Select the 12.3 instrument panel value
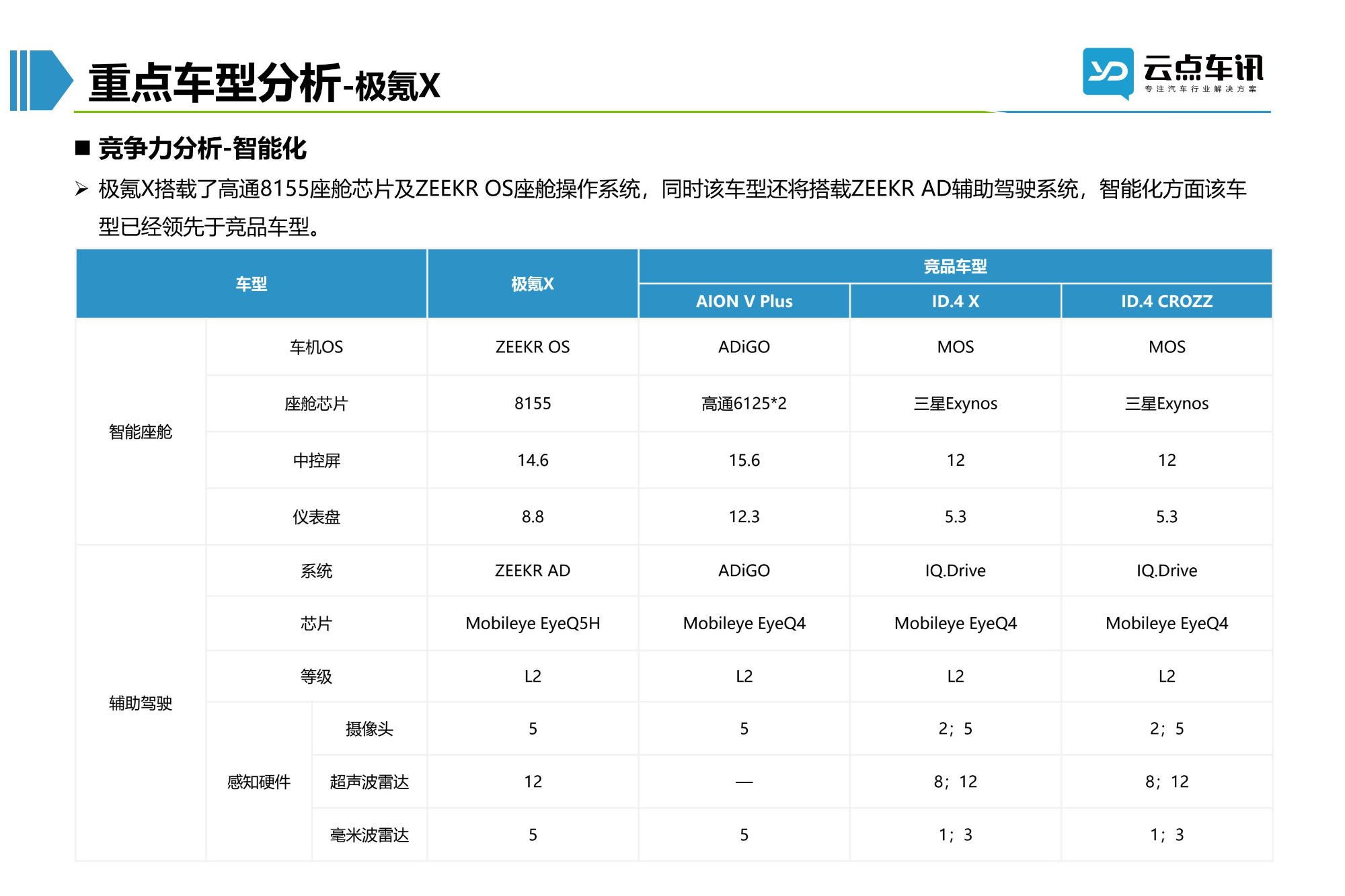Screen dimensions: 1345x896 744,517
